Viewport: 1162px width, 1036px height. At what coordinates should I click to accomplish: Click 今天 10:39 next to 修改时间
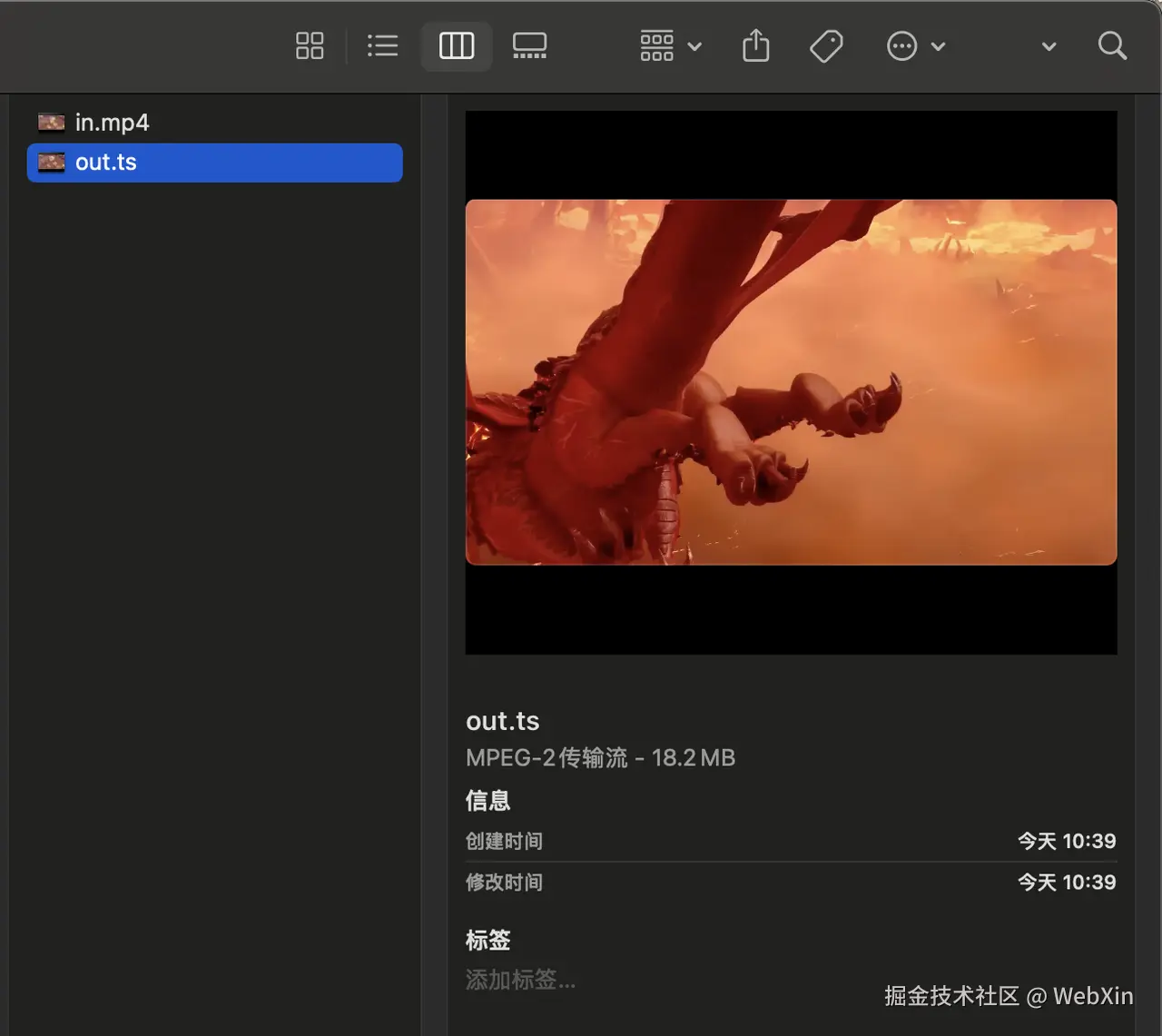(1067, 882)
